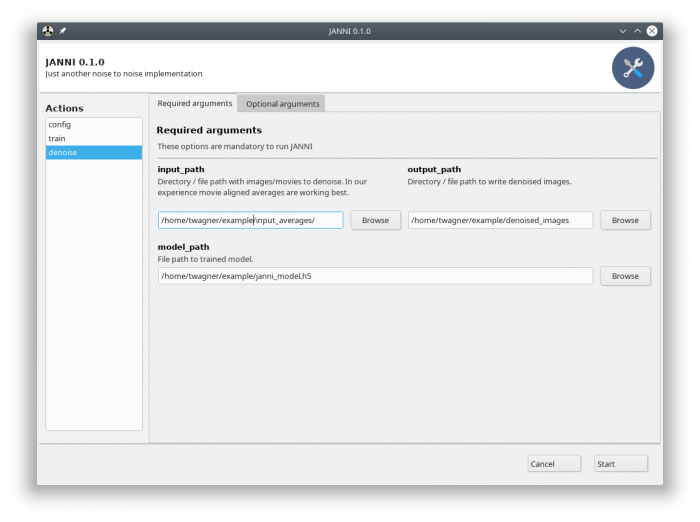Click the 'JANNI 0.1.0' header title
The height and width of the screenshot is (522, 700).
pos(75,62)
